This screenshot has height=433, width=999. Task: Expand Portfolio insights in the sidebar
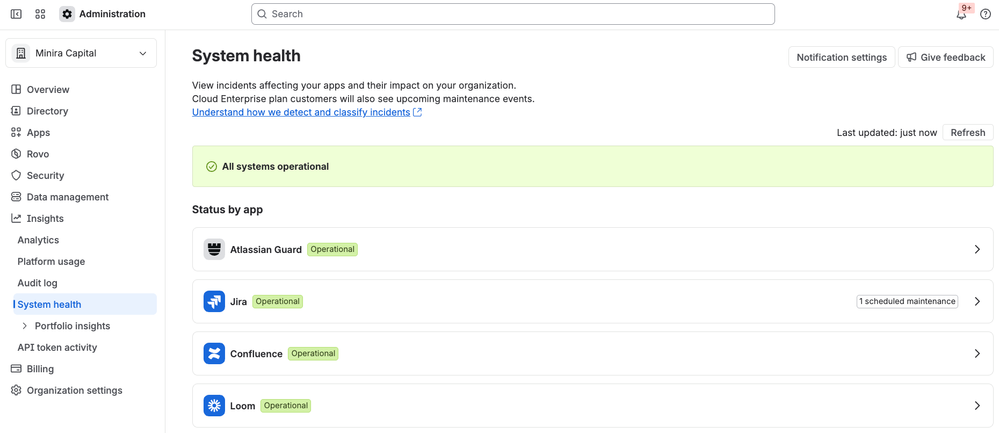pos(25,326)
